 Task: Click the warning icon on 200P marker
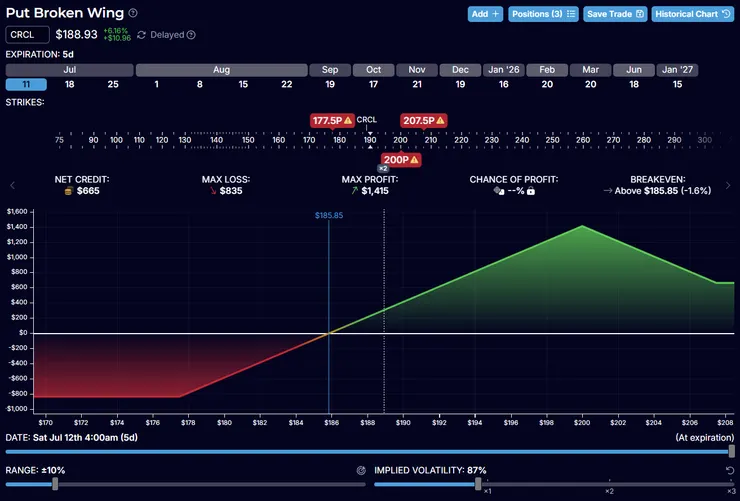414,160
